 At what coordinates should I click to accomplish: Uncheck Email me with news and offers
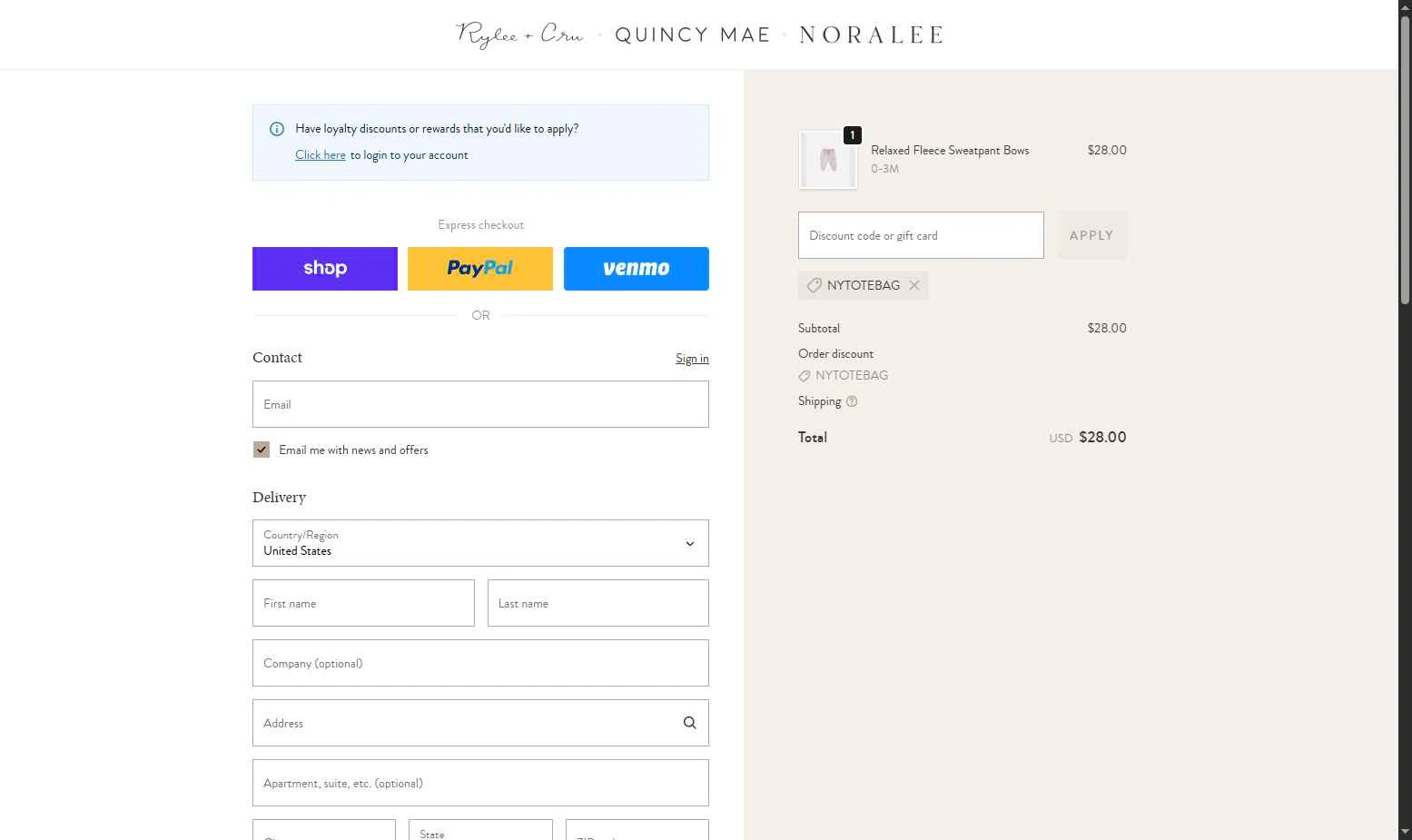pyautogui.click(x=262, y=450)
